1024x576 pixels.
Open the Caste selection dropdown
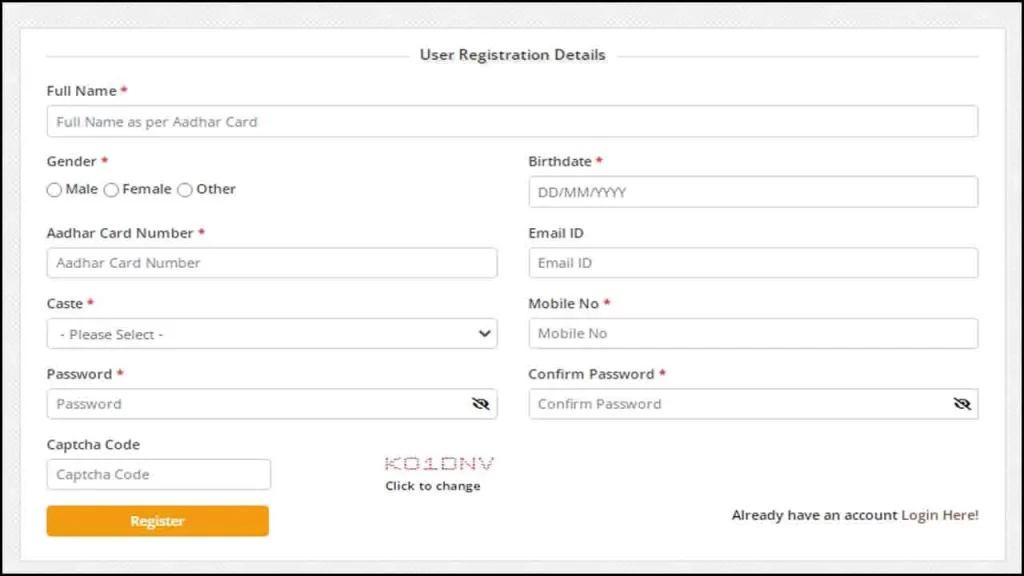272,333
